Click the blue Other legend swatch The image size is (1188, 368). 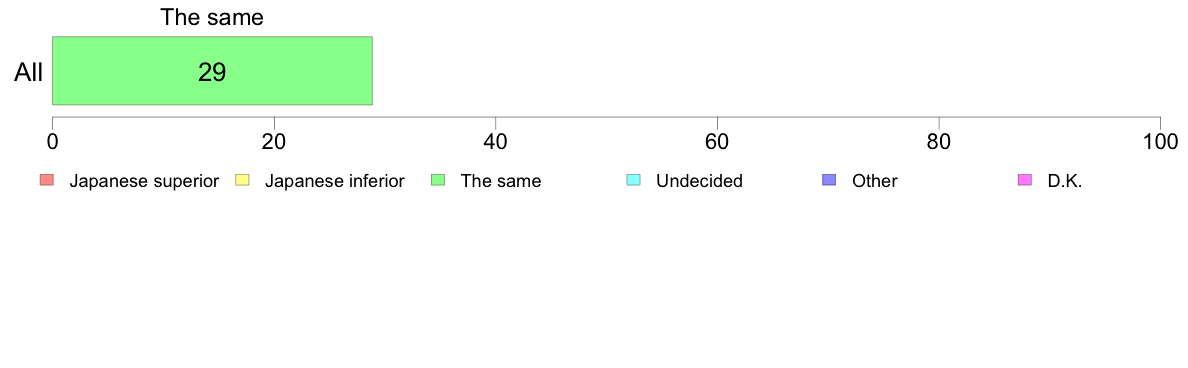pos(829,180)
